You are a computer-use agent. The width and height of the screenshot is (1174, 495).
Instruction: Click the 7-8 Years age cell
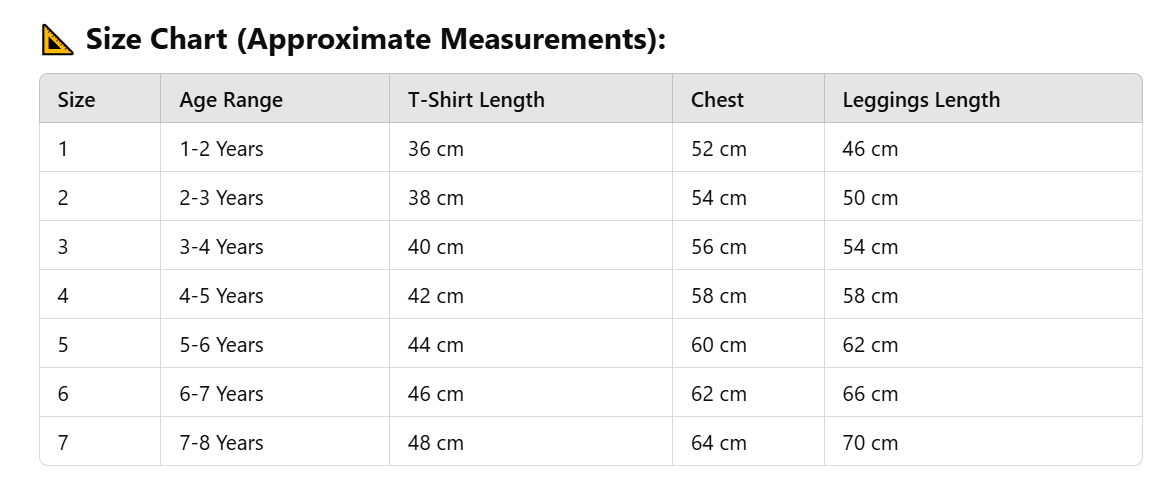tap(275, 443)
